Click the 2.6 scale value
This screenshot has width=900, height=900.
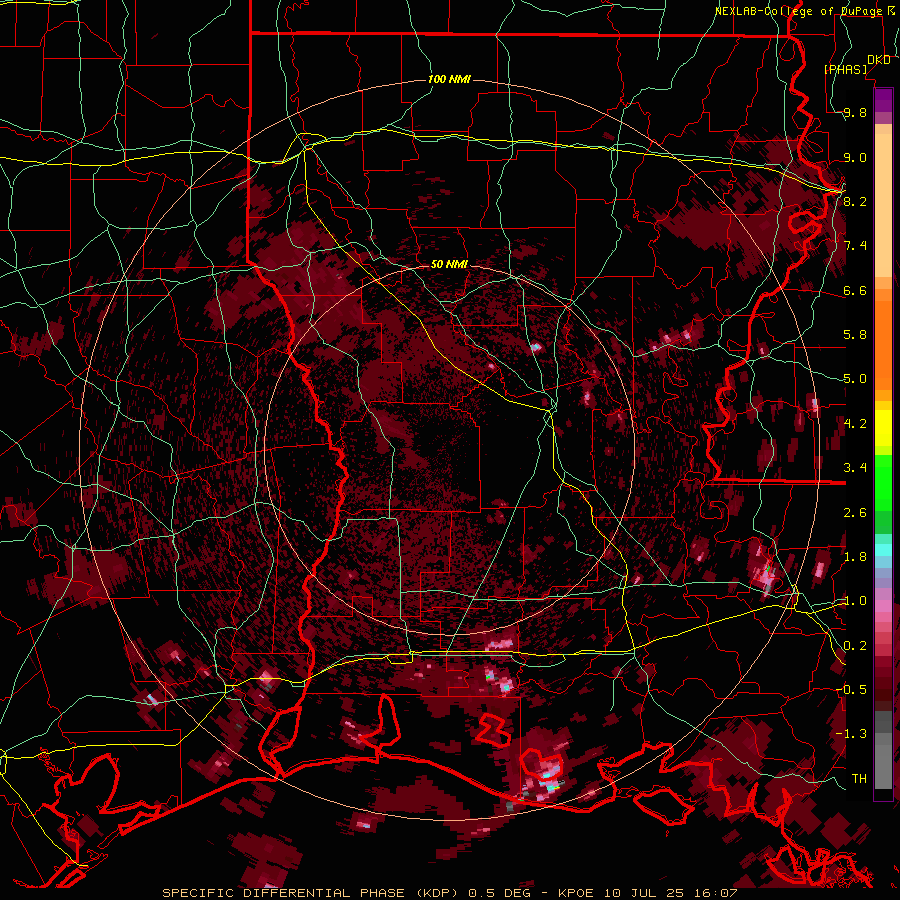(855, 513)
